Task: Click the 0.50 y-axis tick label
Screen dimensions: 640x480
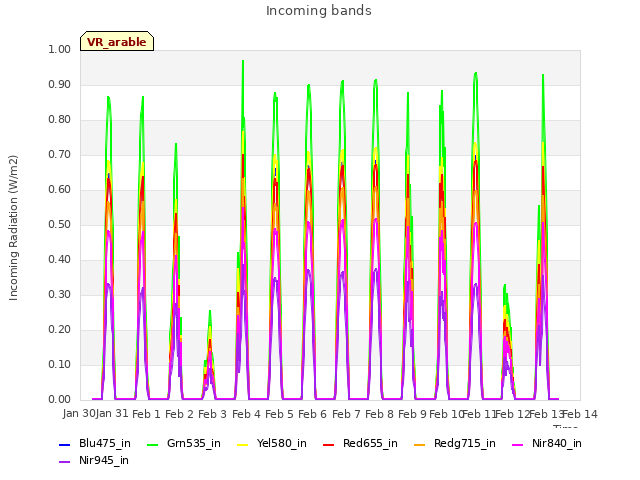Action: click(x=60, y=224)
